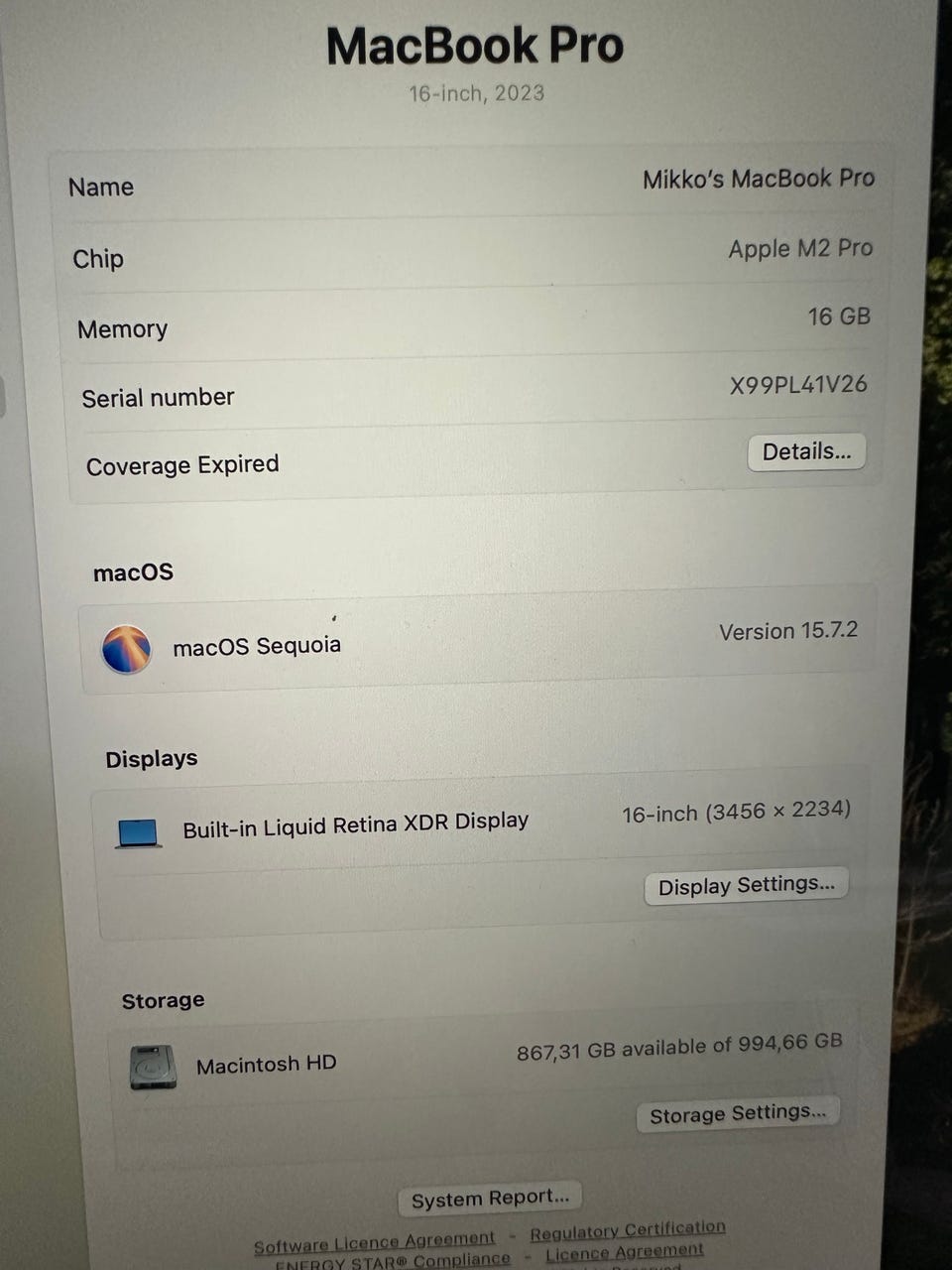This screenshot has width=952, height=1270.
Task: Click the Version 15.7.2 text
Action: coord(788,631)
